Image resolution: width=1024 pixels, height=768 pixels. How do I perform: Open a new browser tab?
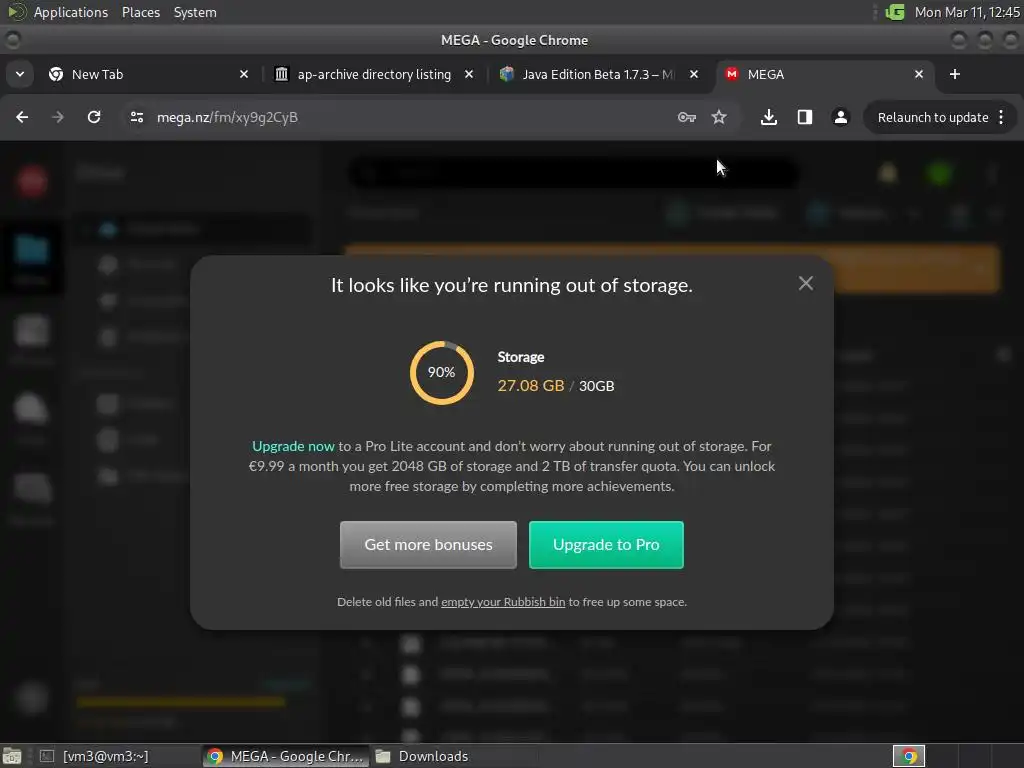[955, 74]
